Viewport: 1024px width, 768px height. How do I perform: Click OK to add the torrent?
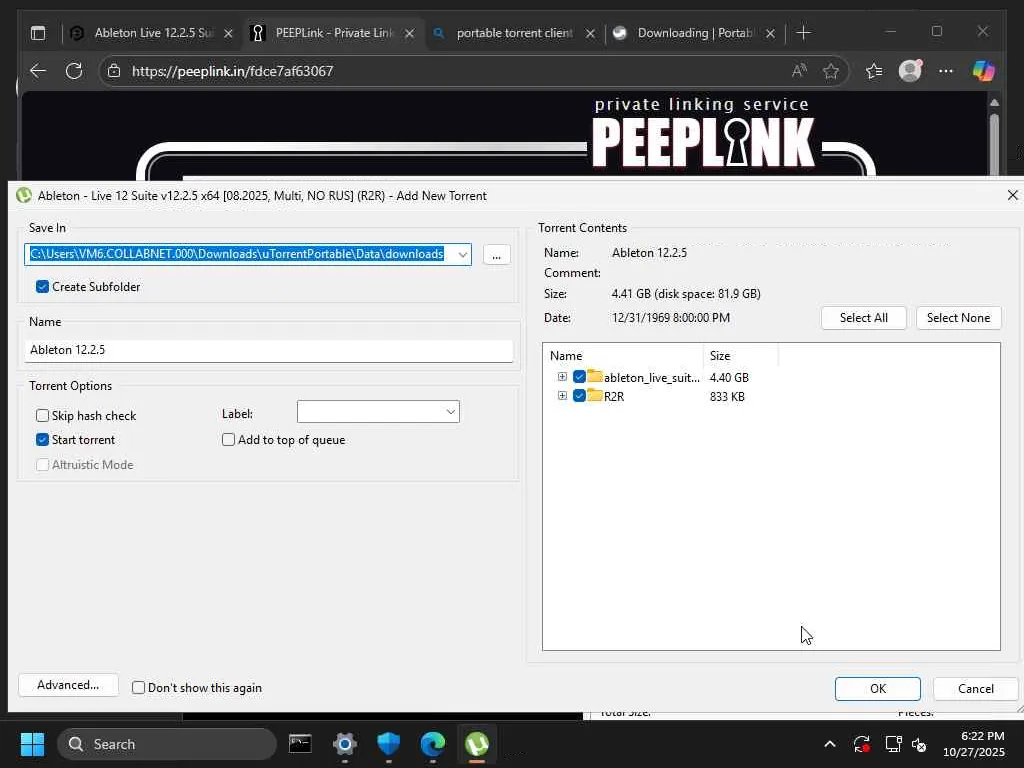(x=878, y=688)
